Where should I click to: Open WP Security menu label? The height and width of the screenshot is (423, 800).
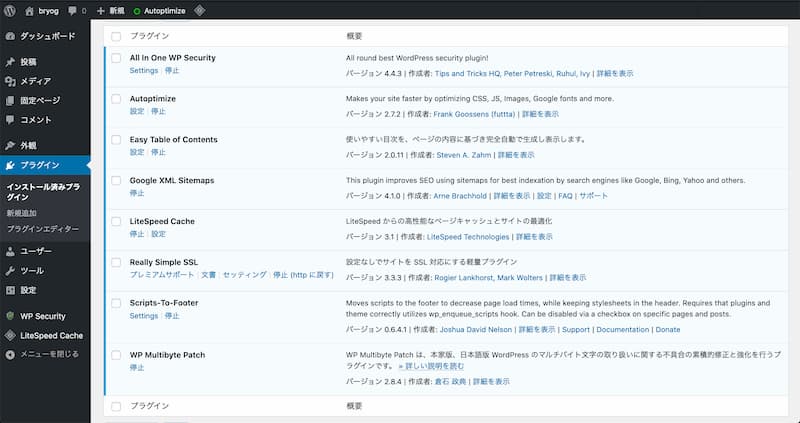pos(43,316)
